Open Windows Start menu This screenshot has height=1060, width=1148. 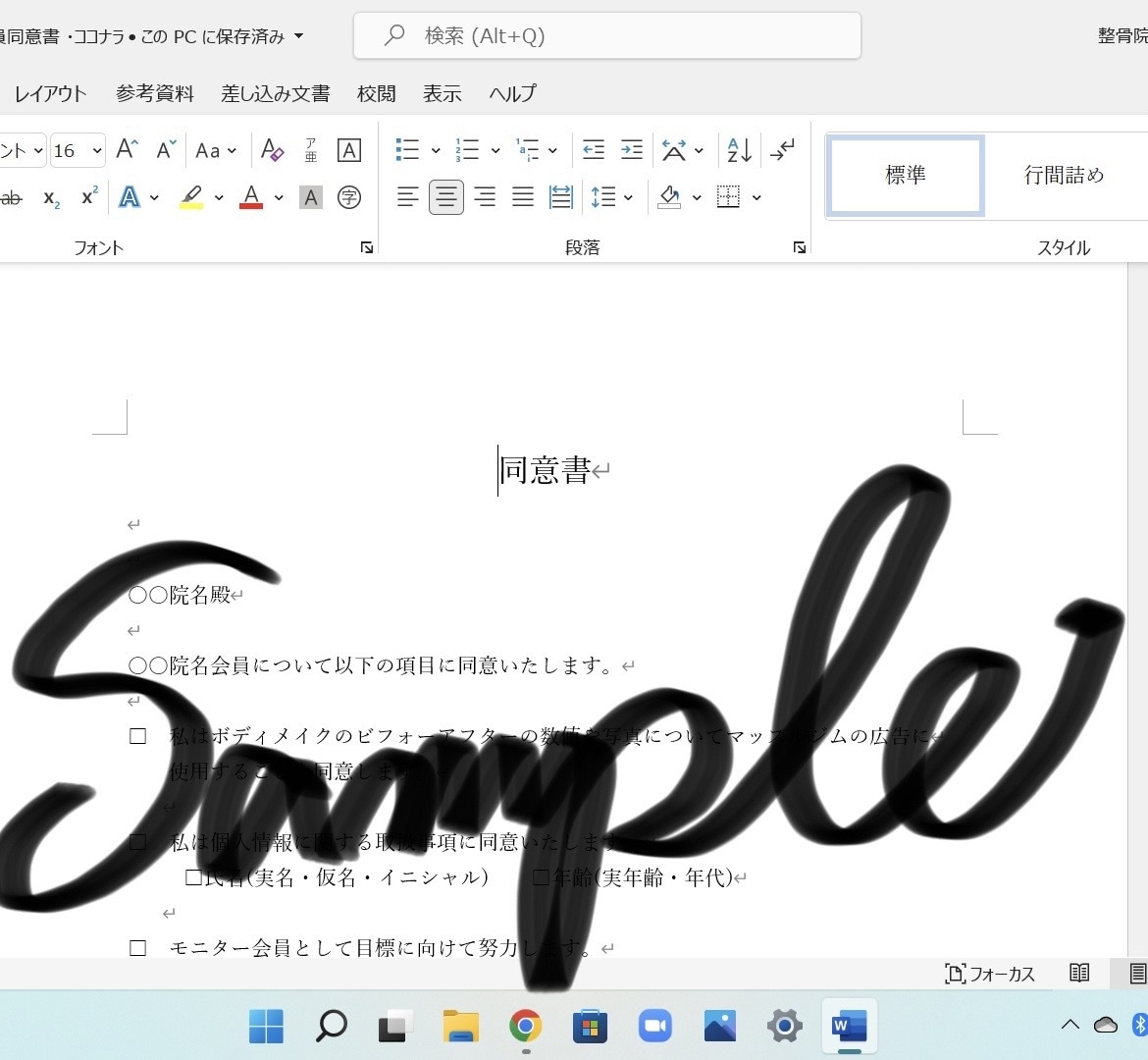(x=267, y=1026)
